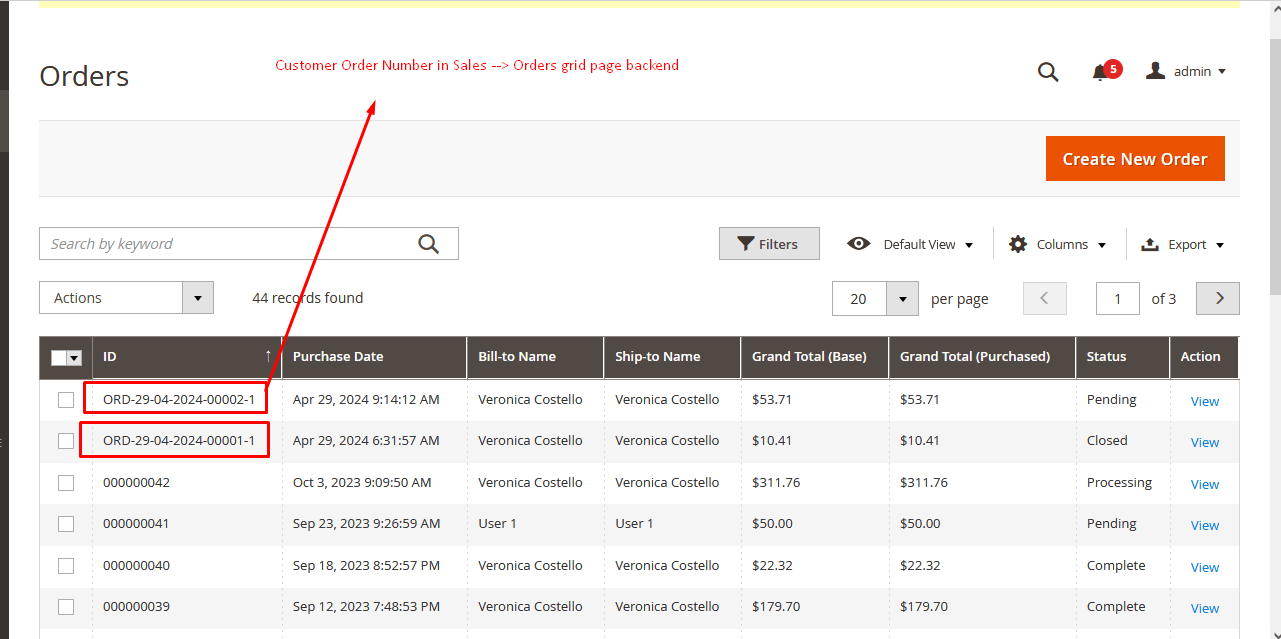View order 000000041 details link
This screenshot has height=639, width=1281.
pyautogui.click(x=1204, y=525)
